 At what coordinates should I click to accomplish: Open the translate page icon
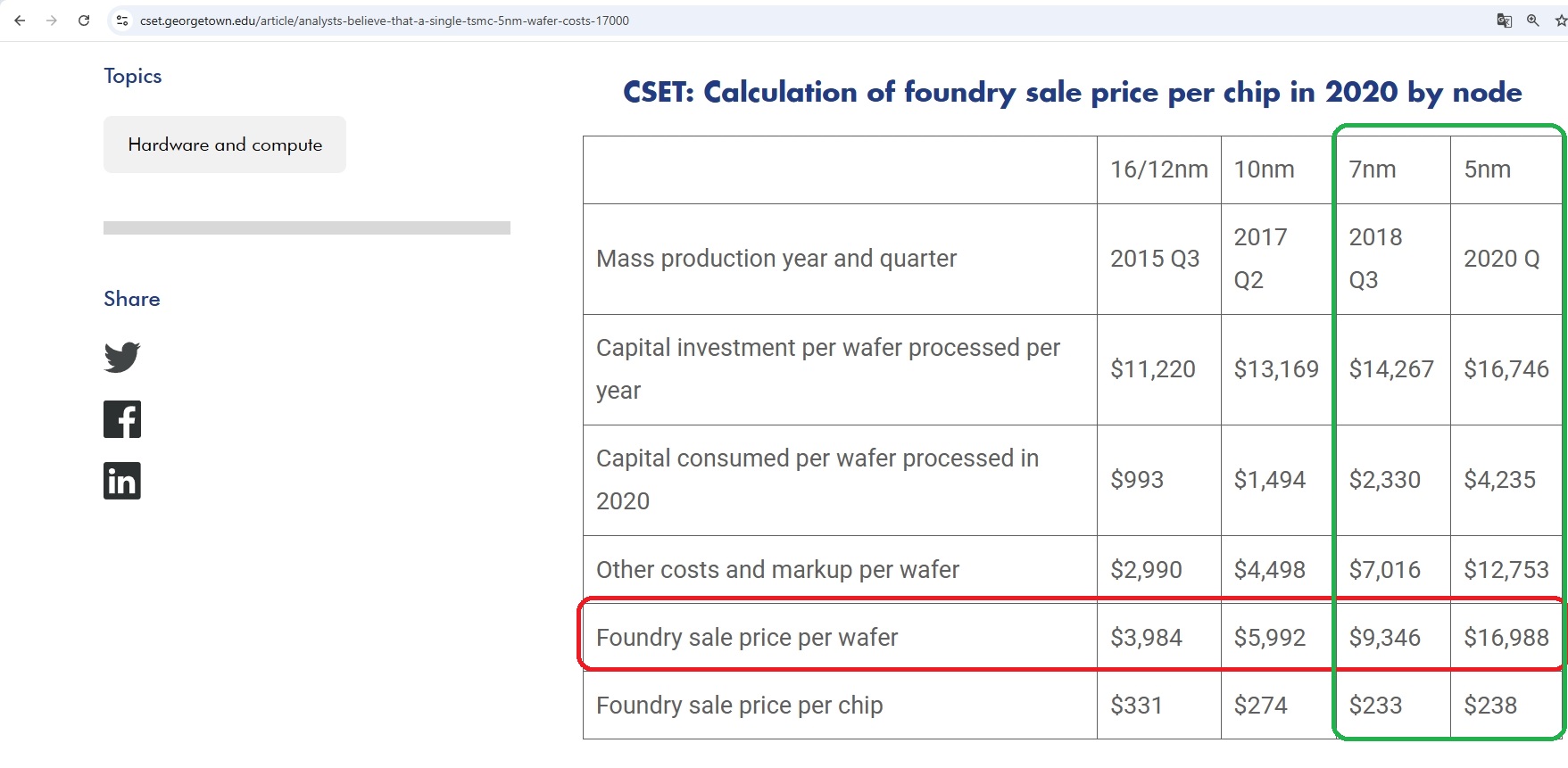click(1504, 21)
